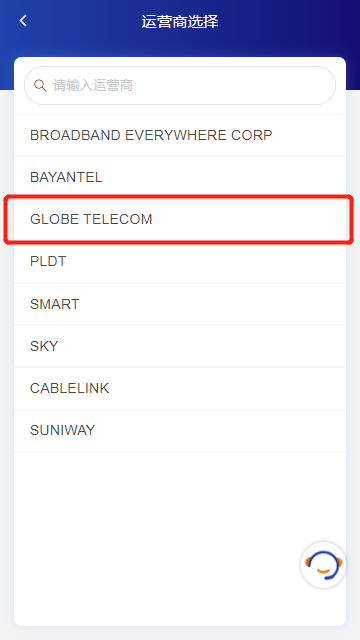Tap the GLOBE TELECOM text label

pyautogui.click(x=91, y=219)
